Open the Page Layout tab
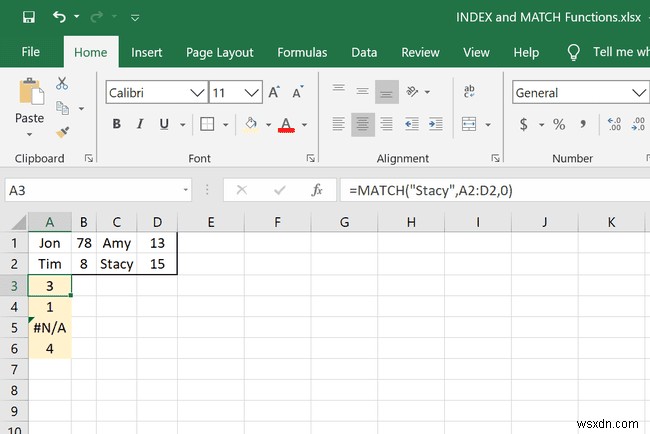 [x=219, y=53]
